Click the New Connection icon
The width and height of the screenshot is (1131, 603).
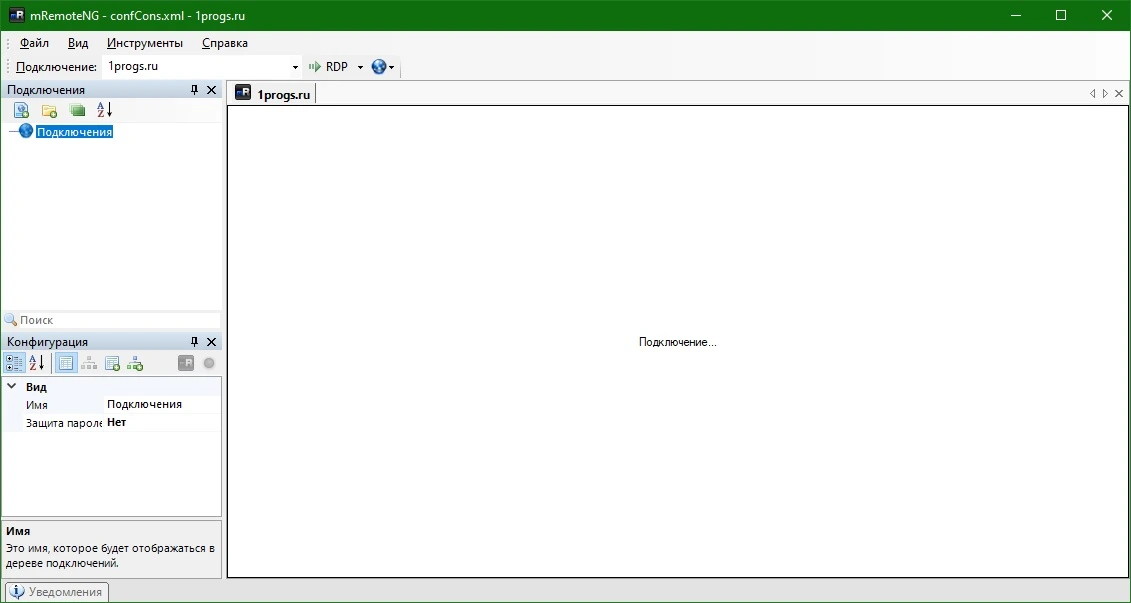click(22, 110)
